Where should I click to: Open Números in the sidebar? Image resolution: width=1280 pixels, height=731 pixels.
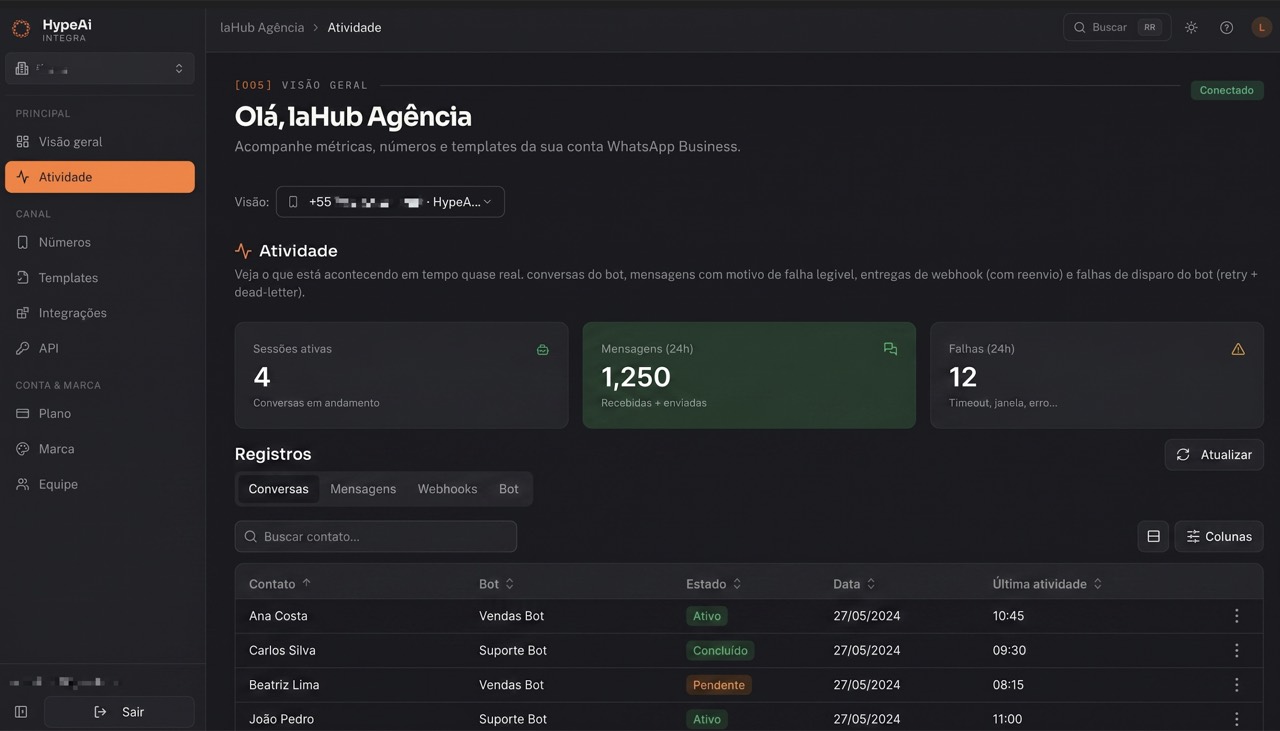pos(100,242)
